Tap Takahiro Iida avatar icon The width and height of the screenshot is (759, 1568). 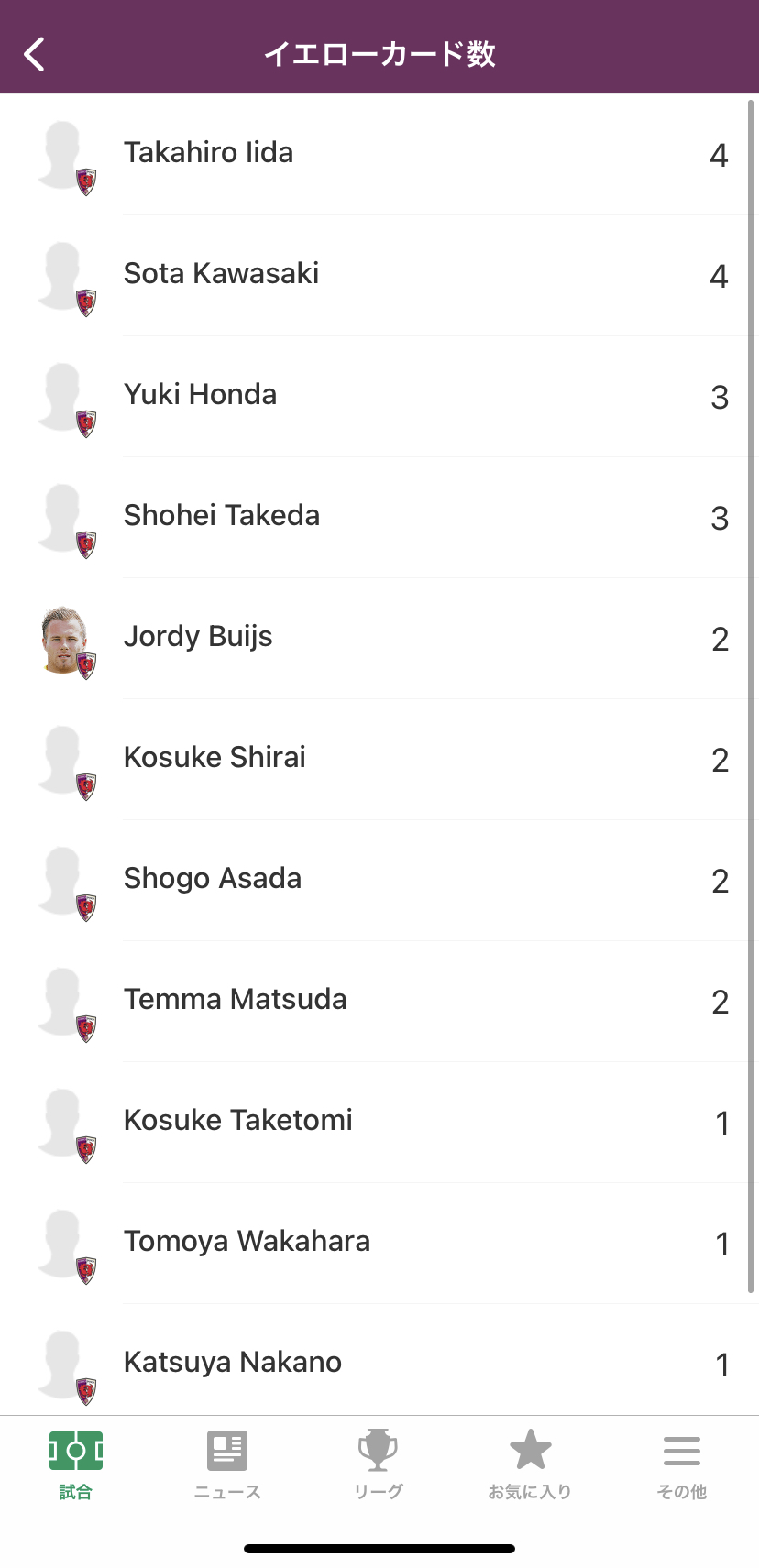pos(64,156)
